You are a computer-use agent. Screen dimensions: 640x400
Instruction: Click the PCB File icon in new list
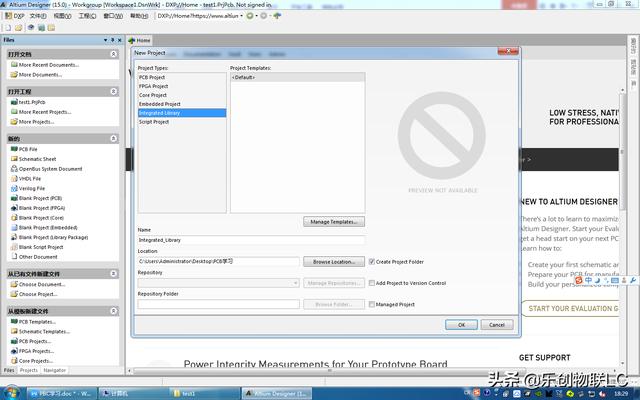pos(14,149)
